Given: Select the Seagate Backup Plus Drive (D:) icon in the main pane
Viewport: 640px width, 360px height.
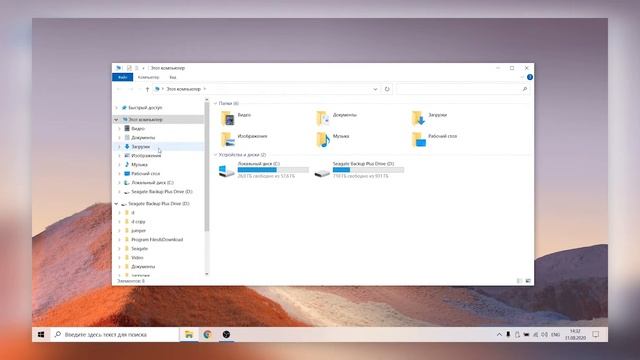Looking at the screenshot, I should [x=322, y=173].
